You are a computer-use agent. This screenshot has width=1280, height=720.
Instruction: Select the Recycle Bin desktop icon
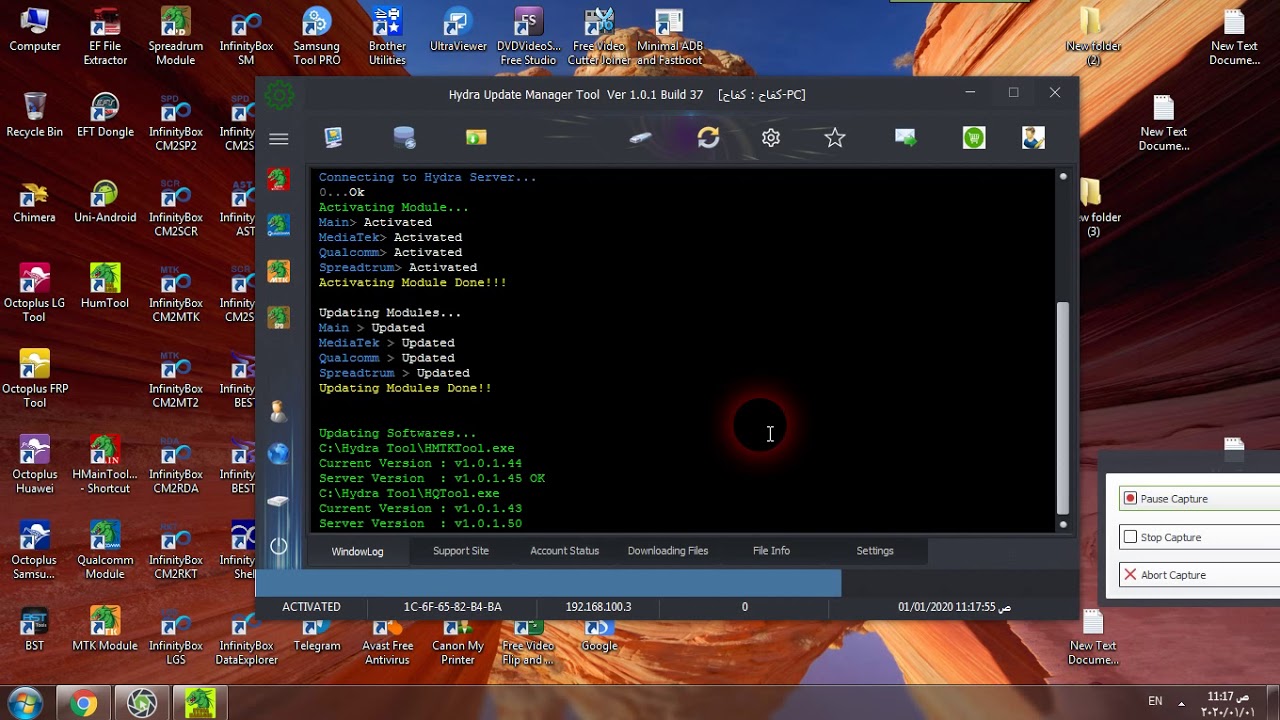(x=35, y=115)
